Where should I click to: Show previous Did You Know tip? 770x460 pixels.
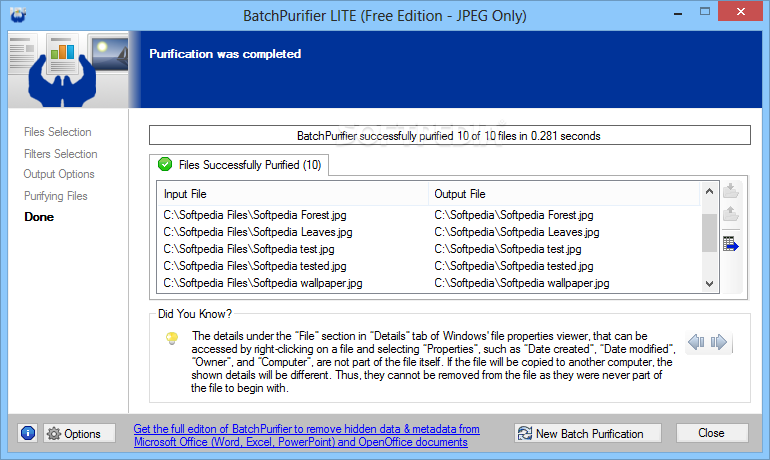point(696,342)
